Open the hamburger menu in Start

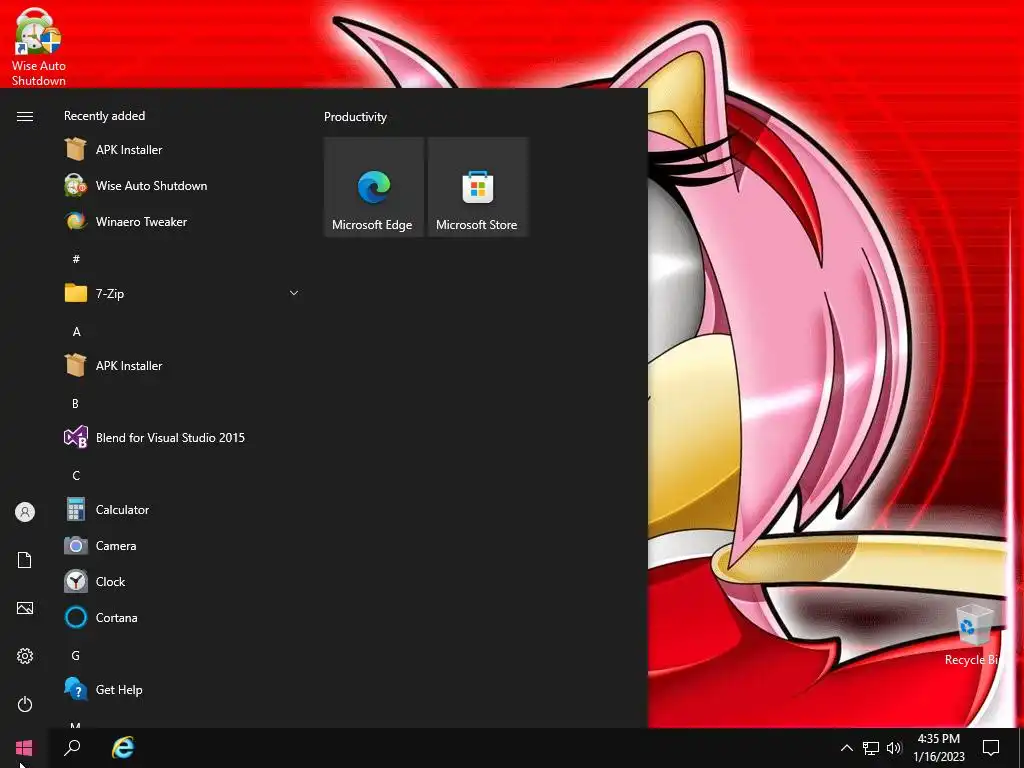coord(25,116)
